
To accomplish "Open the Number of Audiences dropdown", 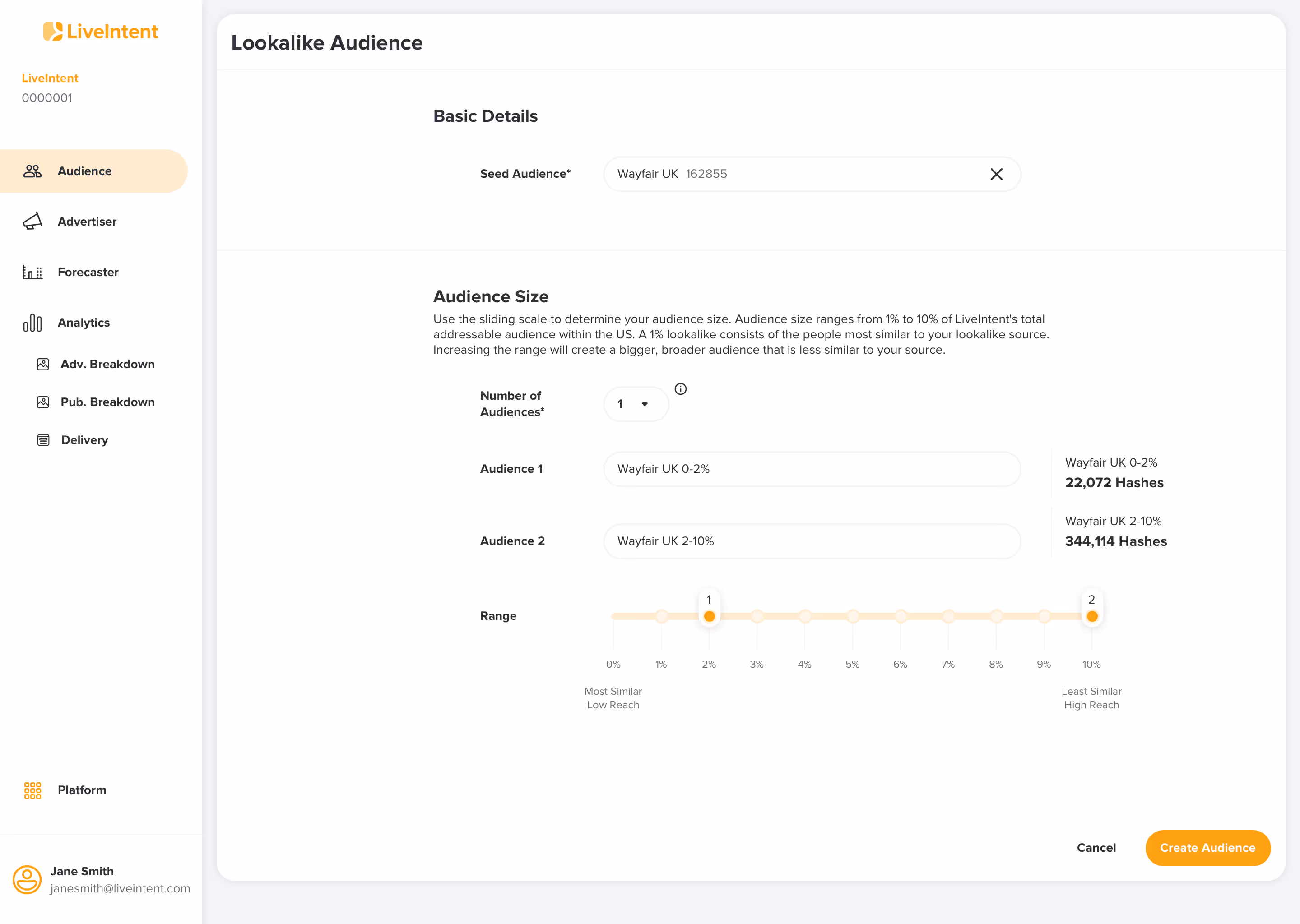I will click(x=636, y=404).
